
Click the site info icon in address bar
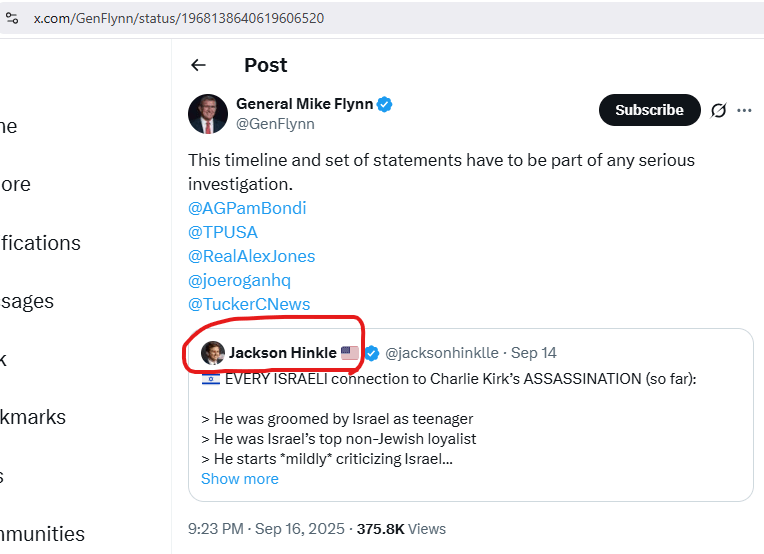point(11,18)
